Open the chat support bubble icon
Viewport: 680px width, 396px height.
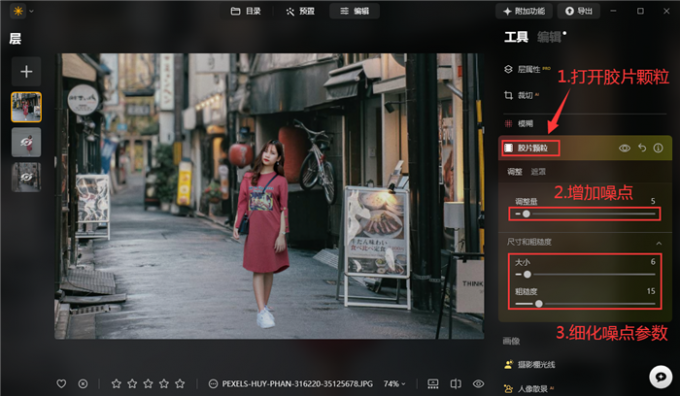[660, 376]
